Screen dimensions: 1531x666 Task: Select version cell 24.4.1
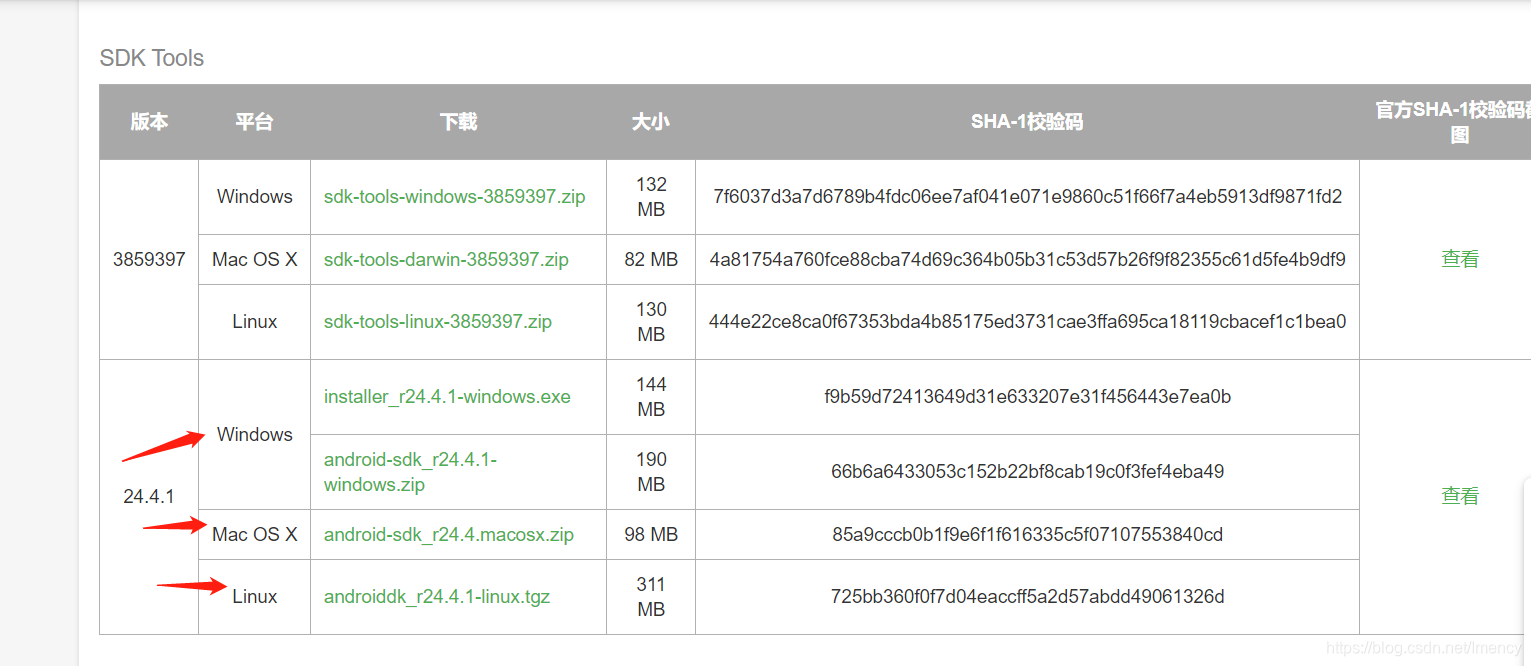pyautogui.click(x=149, y=496)
